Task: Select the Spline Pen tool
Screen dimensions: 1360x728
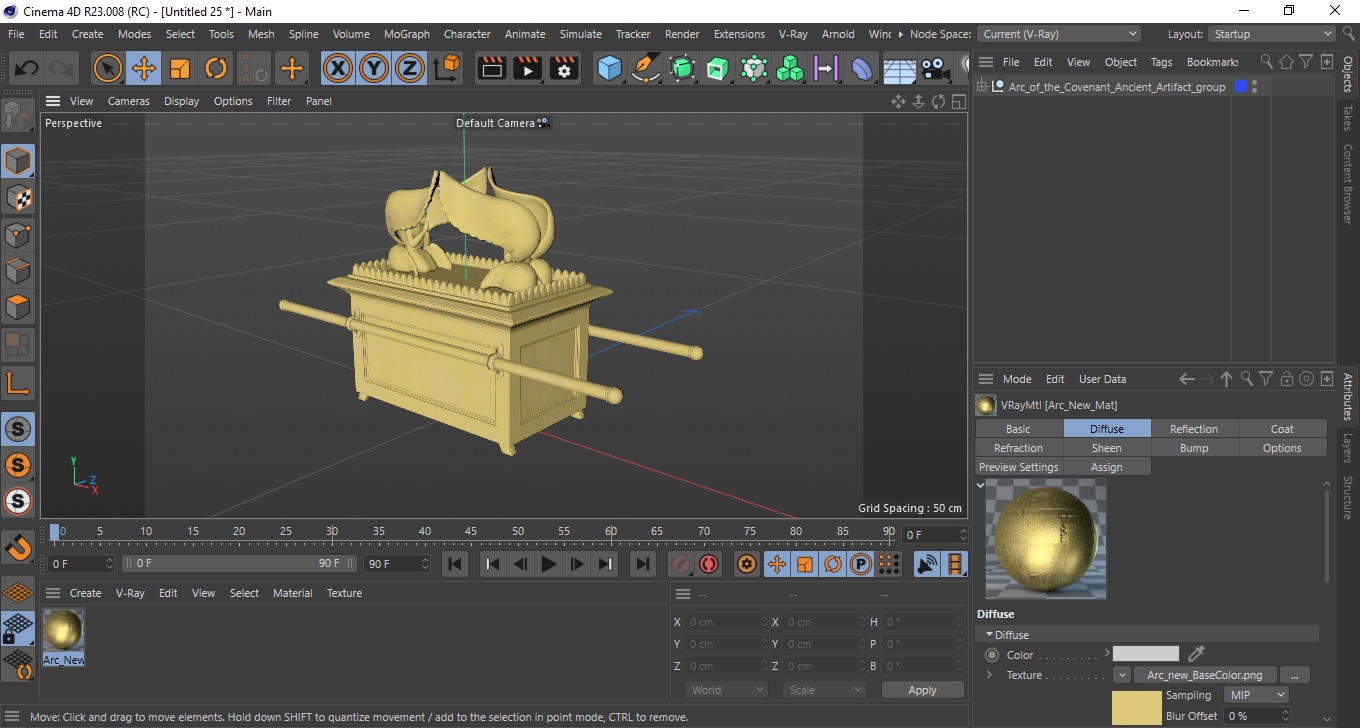Action: [x=646, y=68]
